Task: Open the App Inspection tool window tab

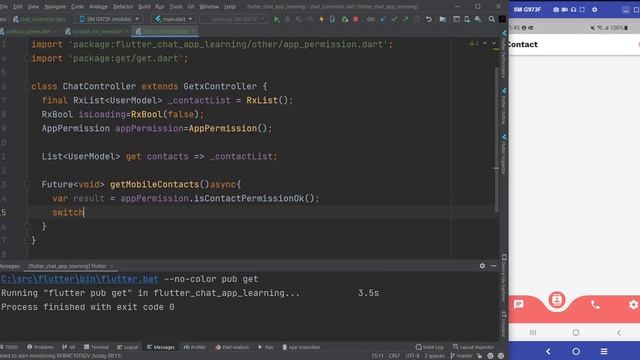Action: click(301, 347)
